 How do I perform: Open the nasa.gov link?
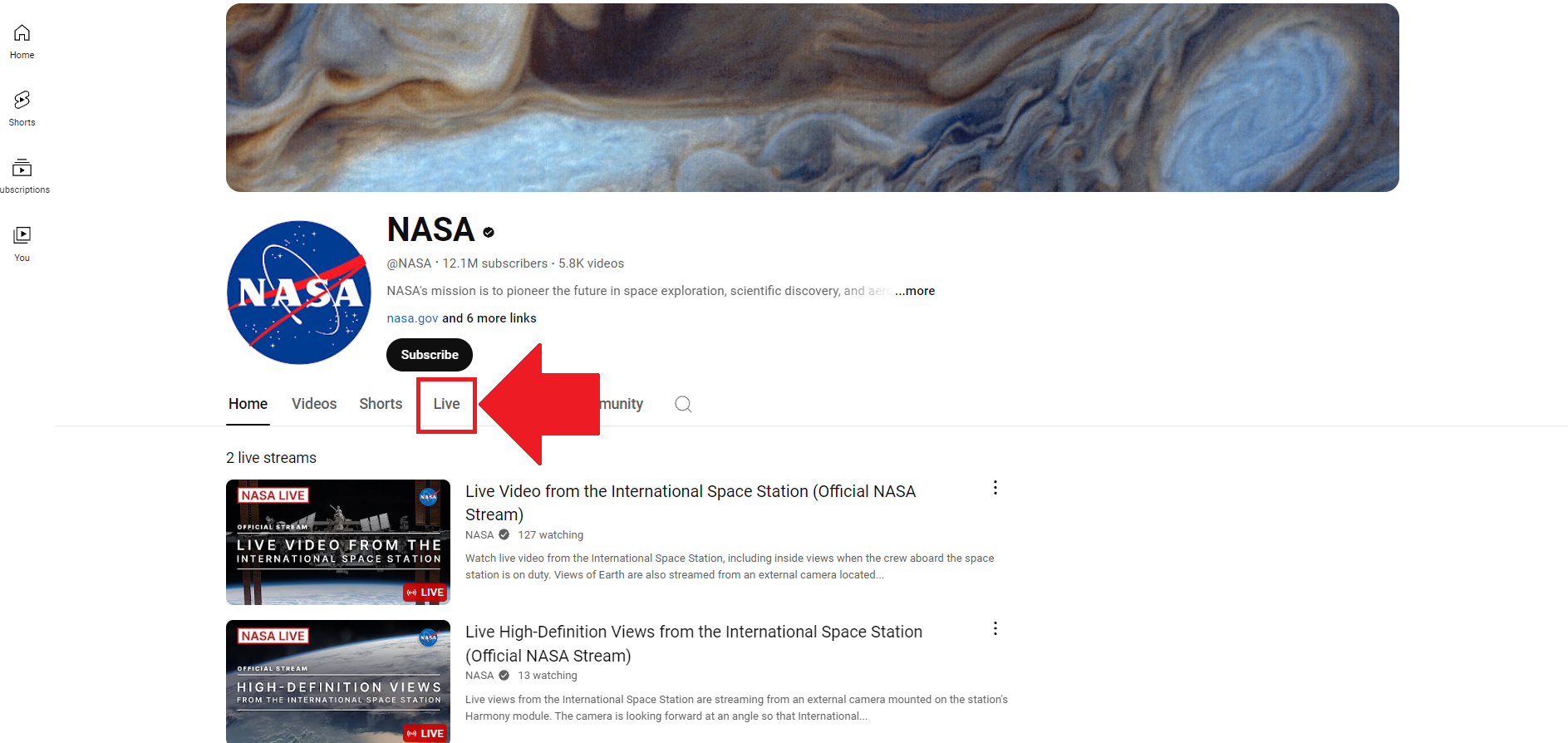(412, 318)
